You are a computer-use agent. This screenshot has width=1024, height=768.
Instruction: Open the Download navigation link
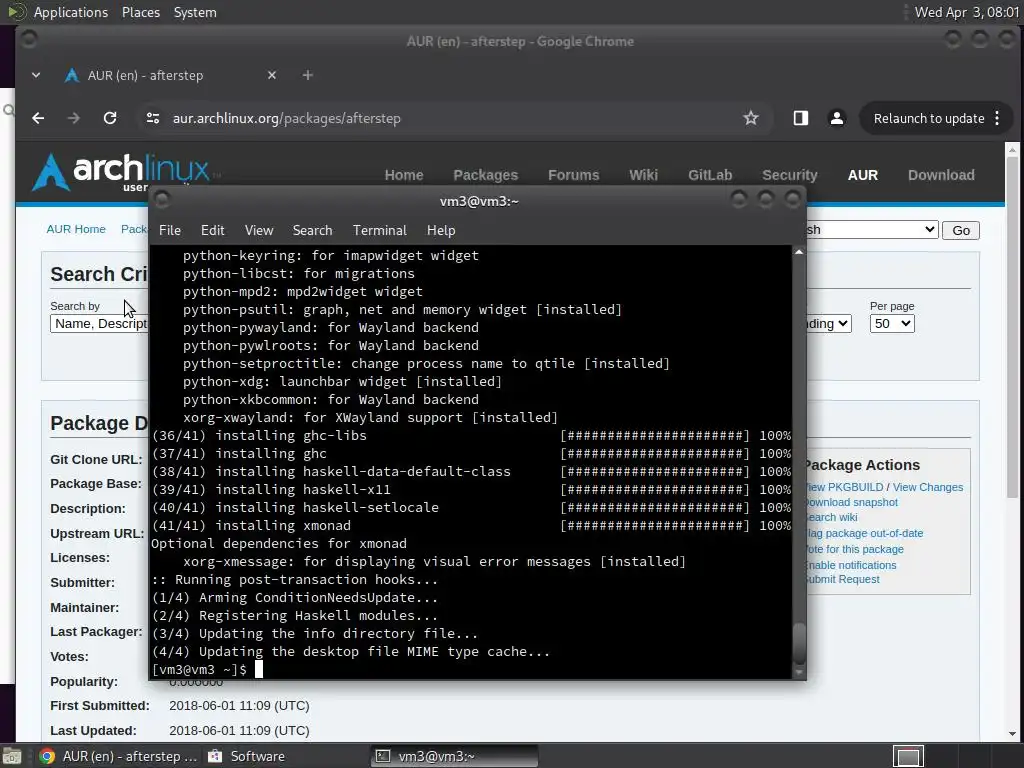[x=941, y=175]
